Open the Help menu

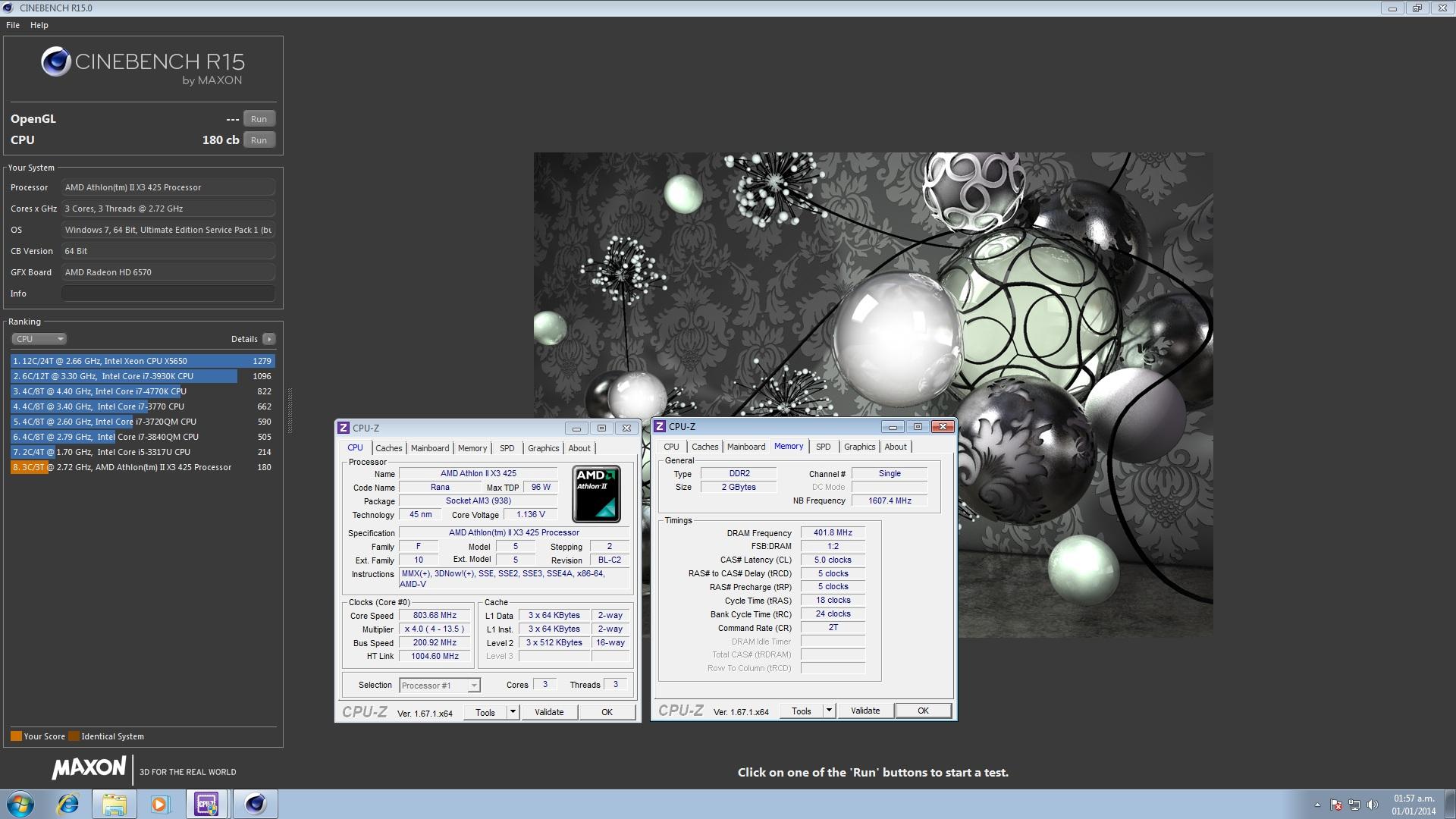pyautogui.click(x=39, y=25)
